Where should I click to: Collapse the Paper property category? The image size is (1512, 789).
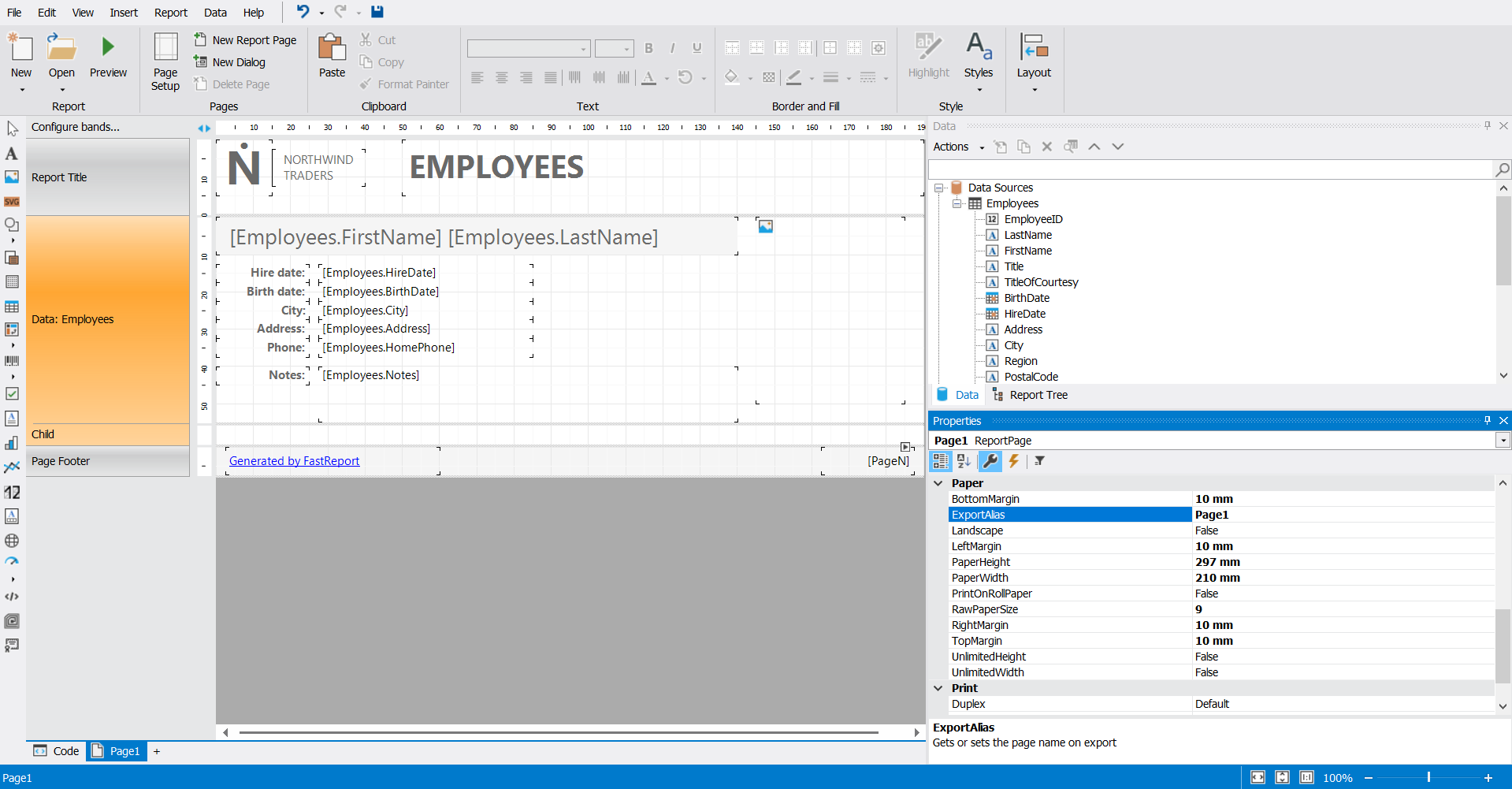[x=938, y=483]
